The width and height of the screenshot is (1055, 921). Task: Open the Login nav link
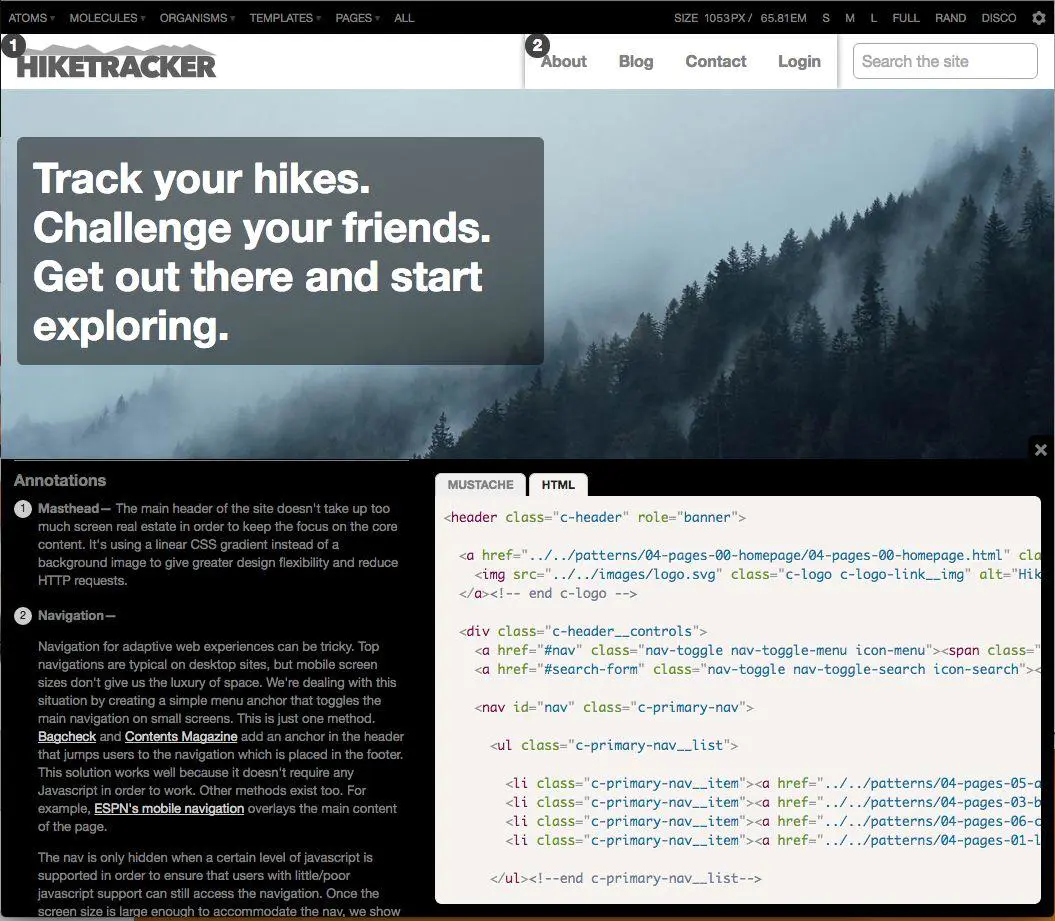coord(799,61)
